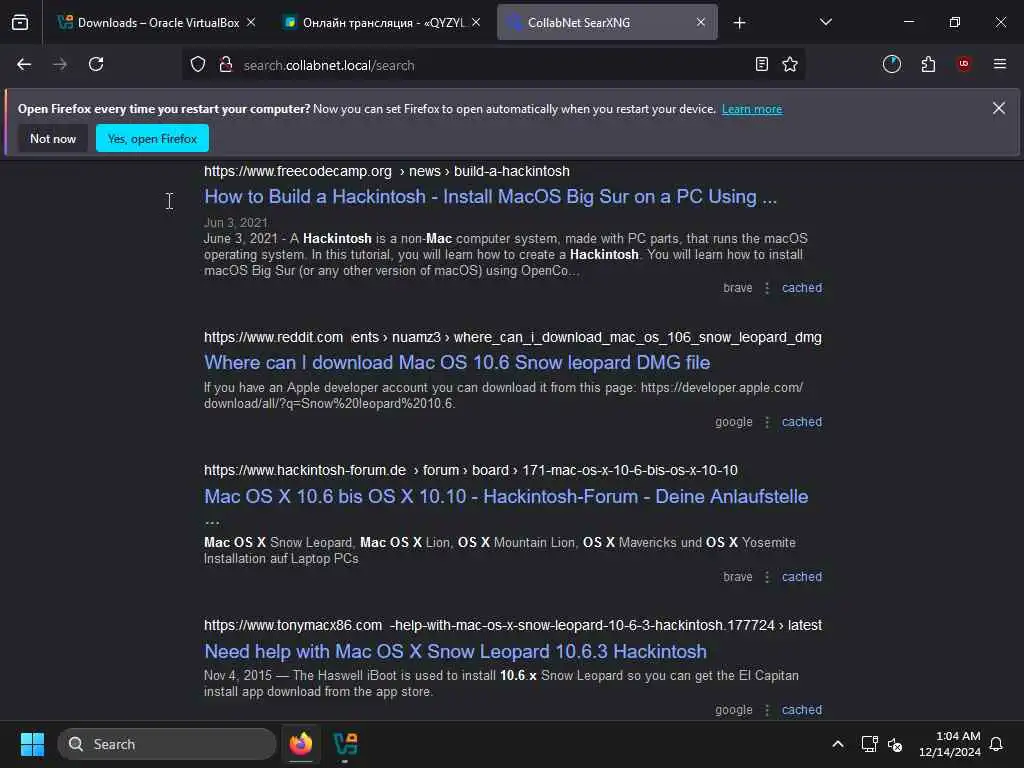Click the forward navigation arrow
The image size is (1024, 768).
click(60, 64)
